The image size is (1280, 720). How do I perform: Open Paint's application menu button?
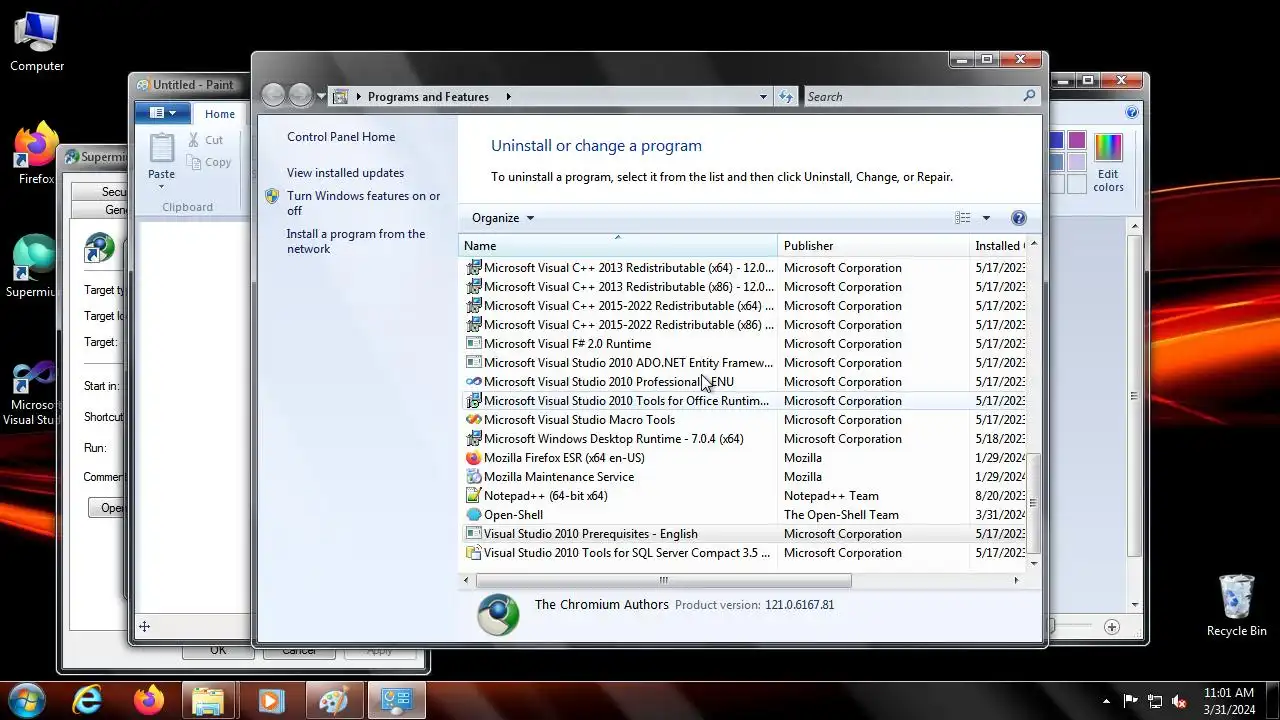tap(160, 113)
